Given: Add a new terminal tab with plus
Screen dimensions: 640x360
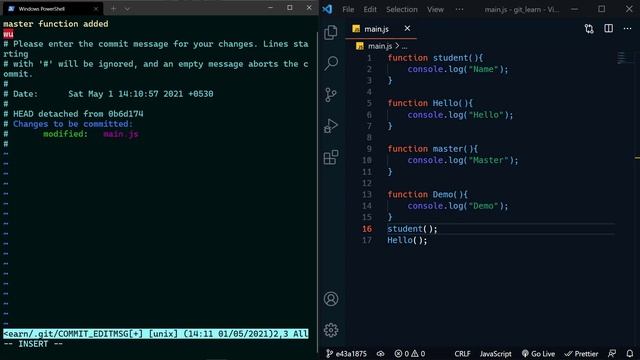Looking at the screenshot, I should tap(113, 9).
